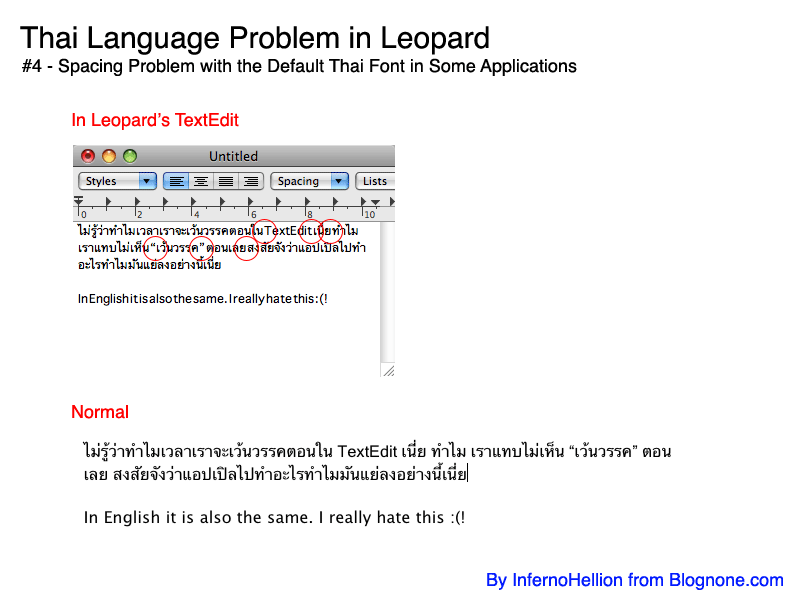Click the align right button
Screen dimensions: 800x600
tap(251, 181)
